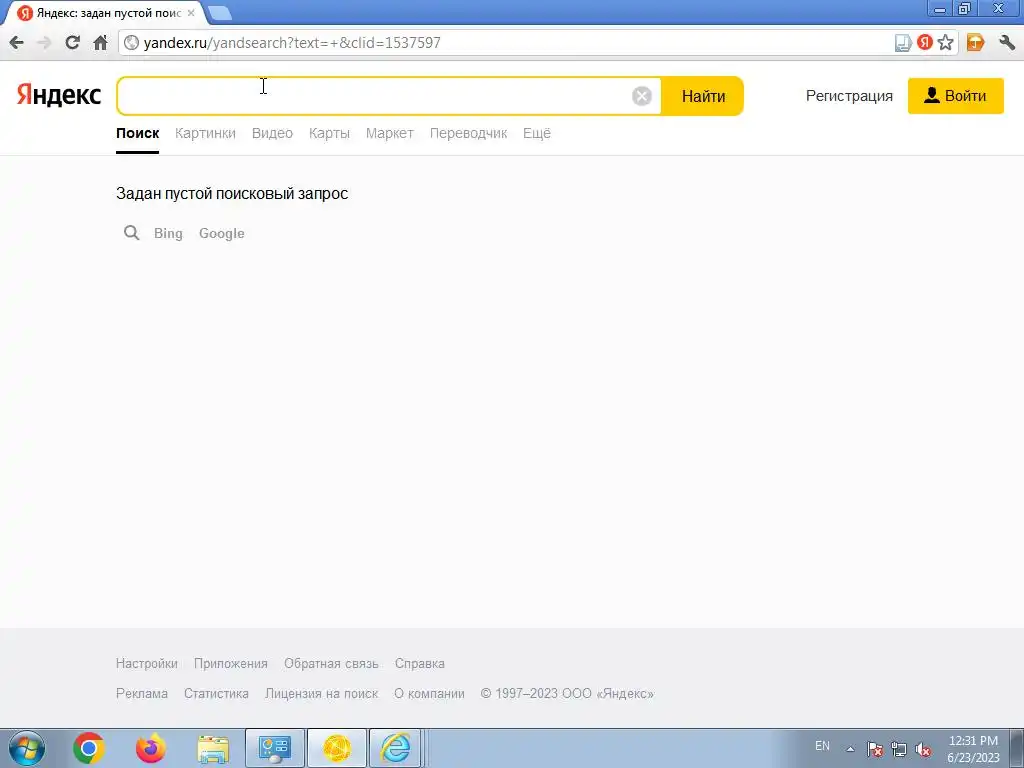Open the taskbar clock and date
This screenshot has width=1024, height=768.
(973, 749)
